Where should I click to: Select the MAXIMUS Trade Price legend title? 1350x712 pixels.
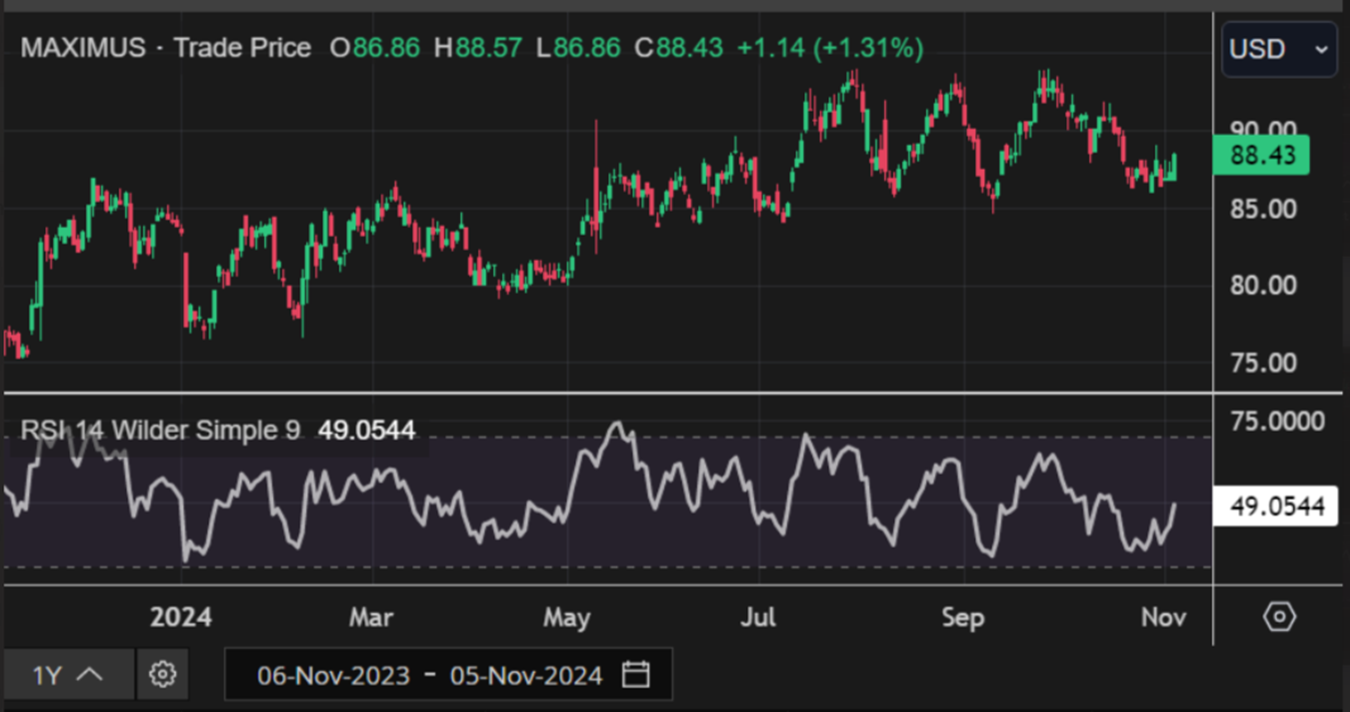(166, 48)
